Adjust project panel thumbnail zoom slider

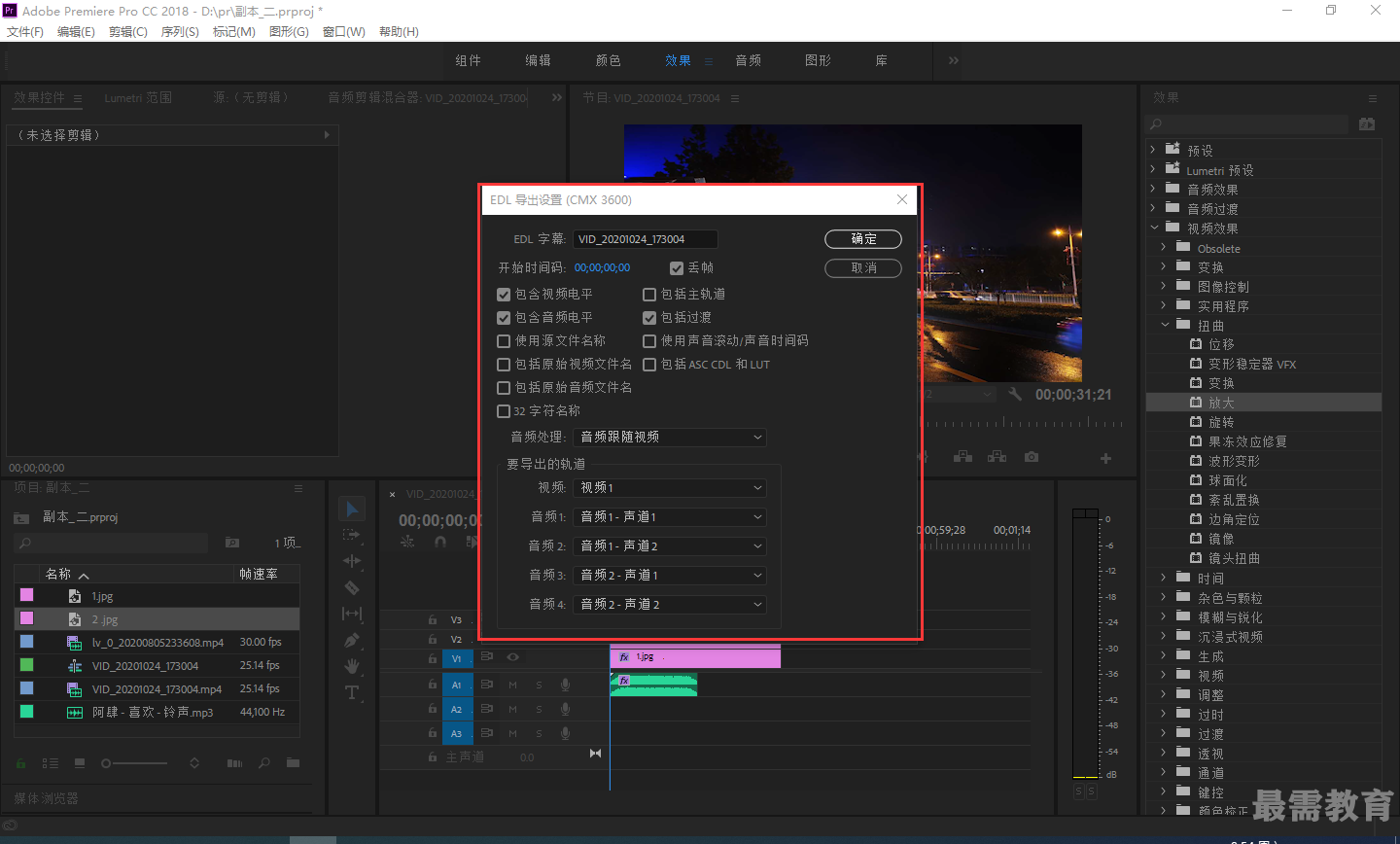pyautogui.click(x=136, y=763)
